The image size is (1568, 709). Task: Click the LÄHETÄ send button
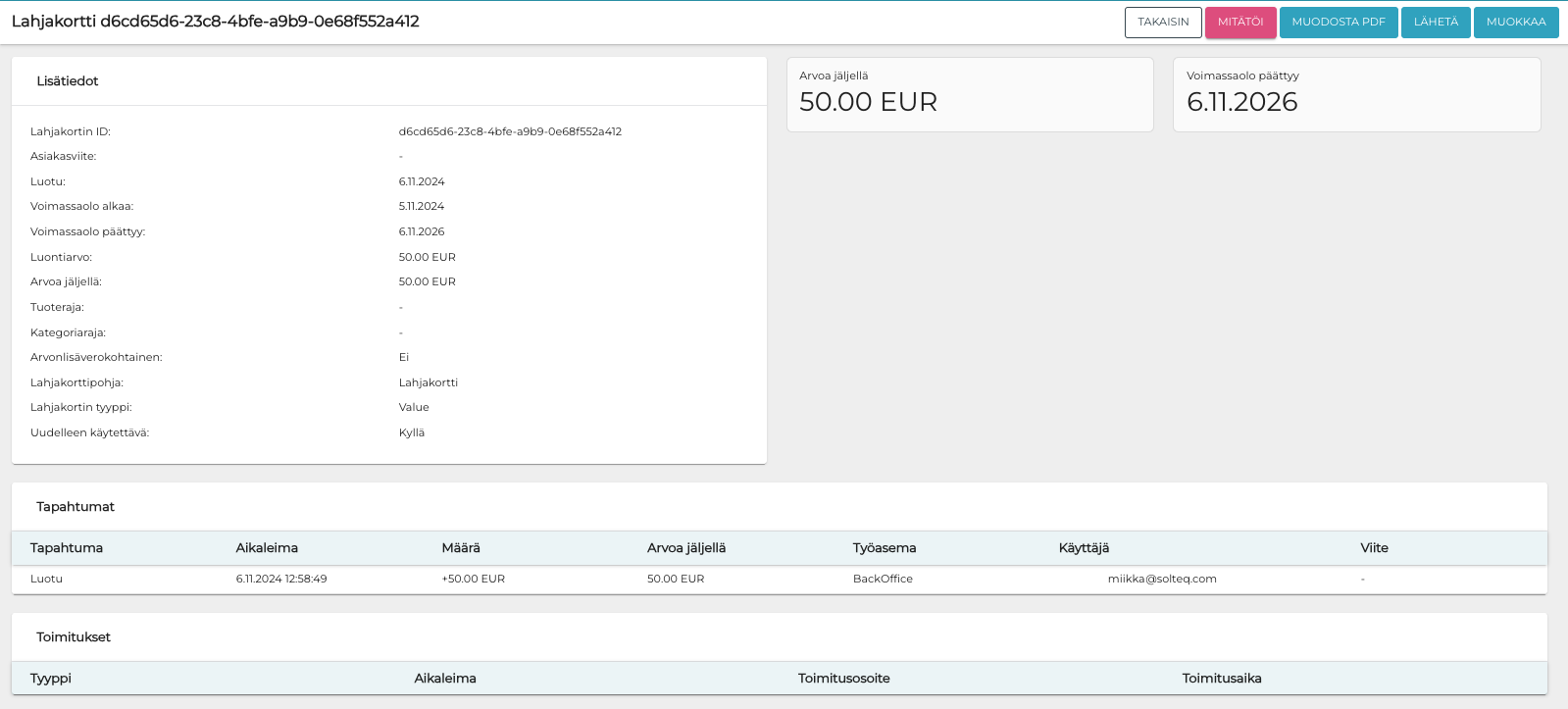pyautogui.click(x=1435, y=22)
